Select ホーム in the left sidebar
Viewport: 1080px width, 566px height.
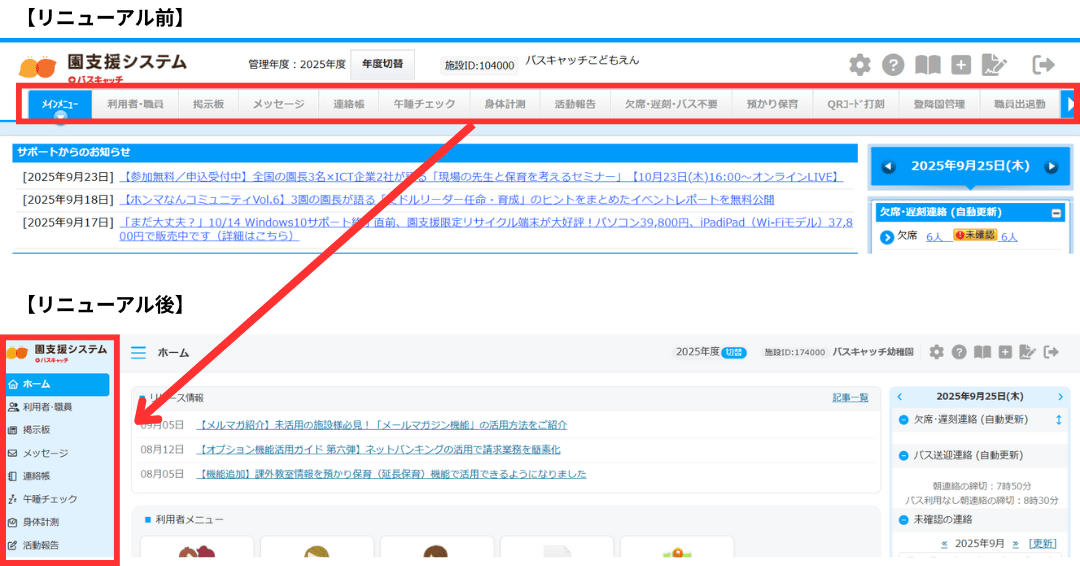pyautogui.click(x=57, y=384)
